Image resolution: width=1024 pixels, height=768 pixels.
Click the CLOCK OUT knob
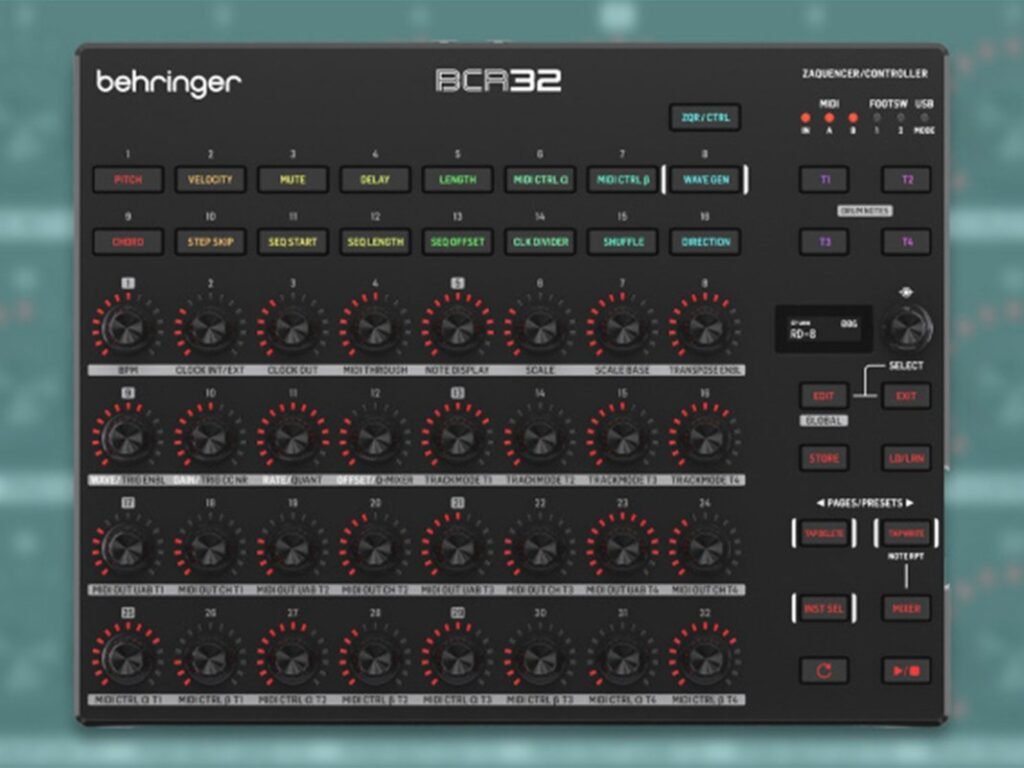[x=292, y=327]
